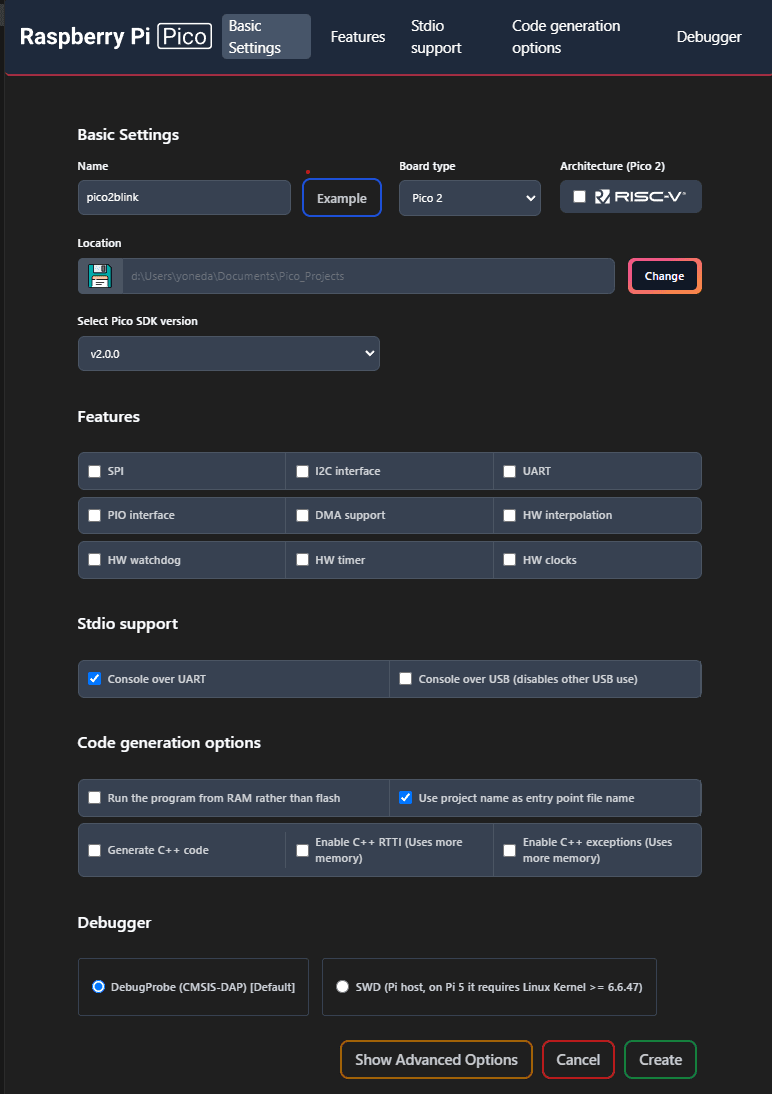Image resolution: width=772 pixels, height=1094 pixels.
Task: Check DMA support option
Action: pyautogui.click(x=302, y=515)
